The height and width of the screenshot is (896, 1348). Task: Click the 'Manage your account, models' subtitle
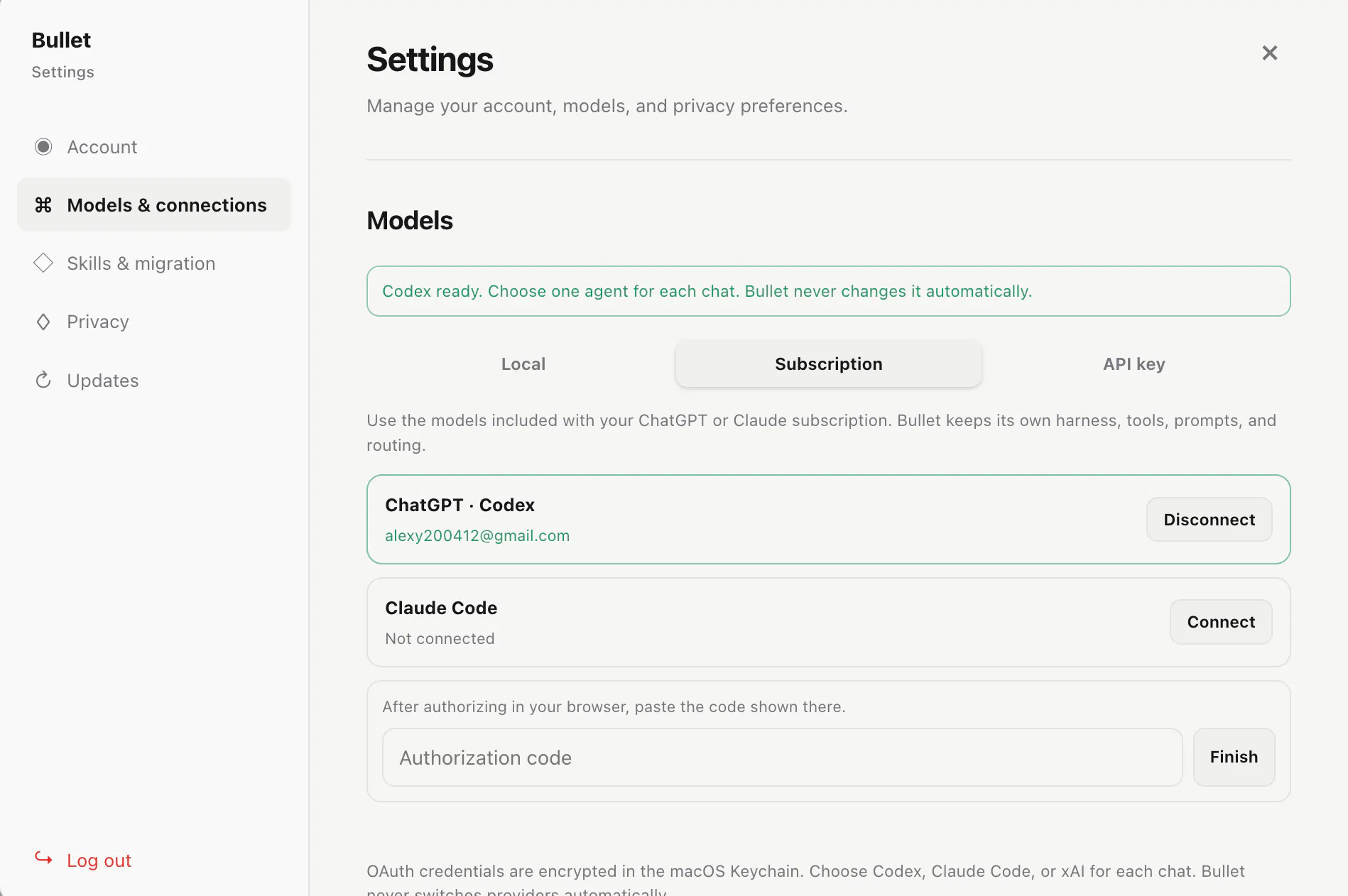607,106
